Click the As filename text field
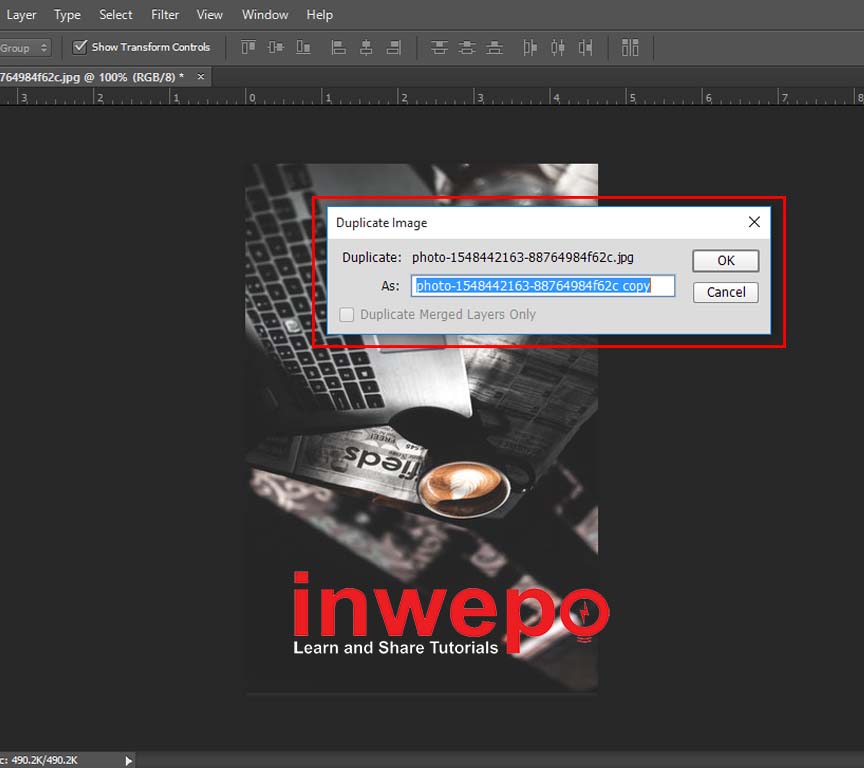Image resolution: width=864 pixels, height=768 pixels. (x=543, y=286)
